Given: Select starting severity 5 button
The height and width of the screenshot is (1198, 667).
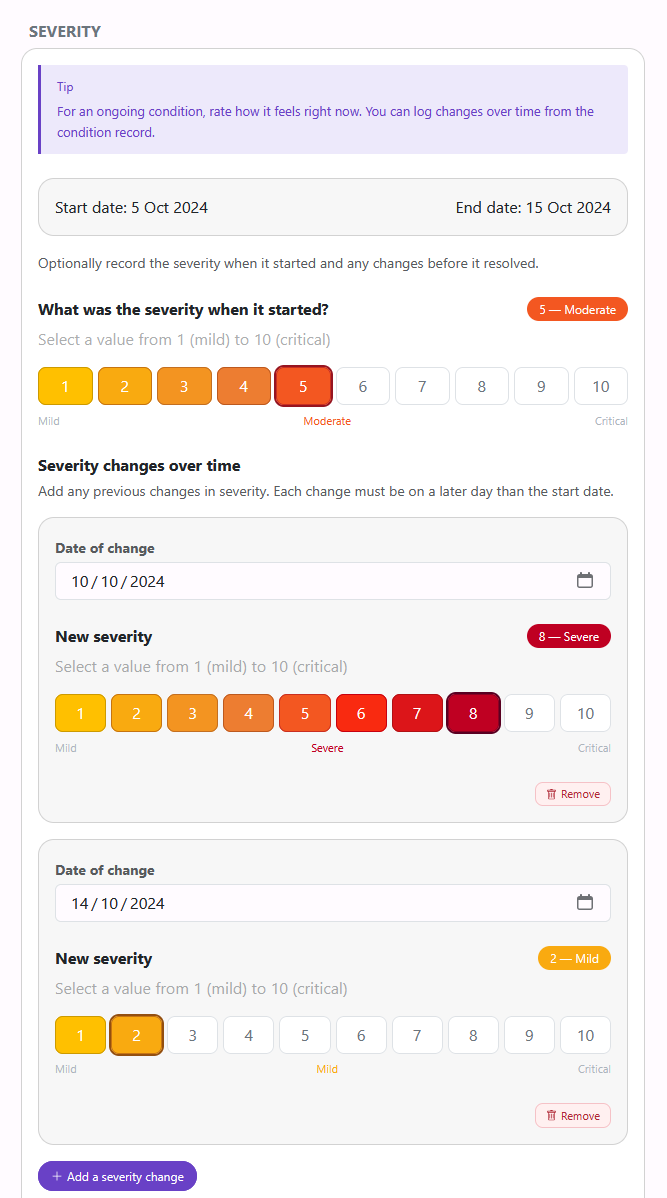Looking at the screenshot, I should coord(303,386).
